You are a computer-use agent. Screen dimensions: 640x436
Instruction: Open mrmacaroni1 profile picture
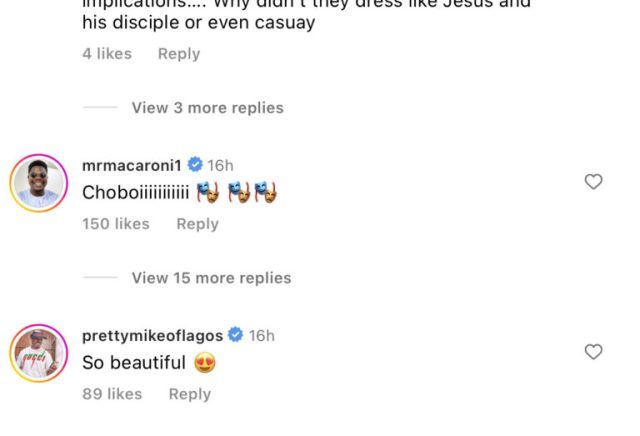[x=38, y=183]
